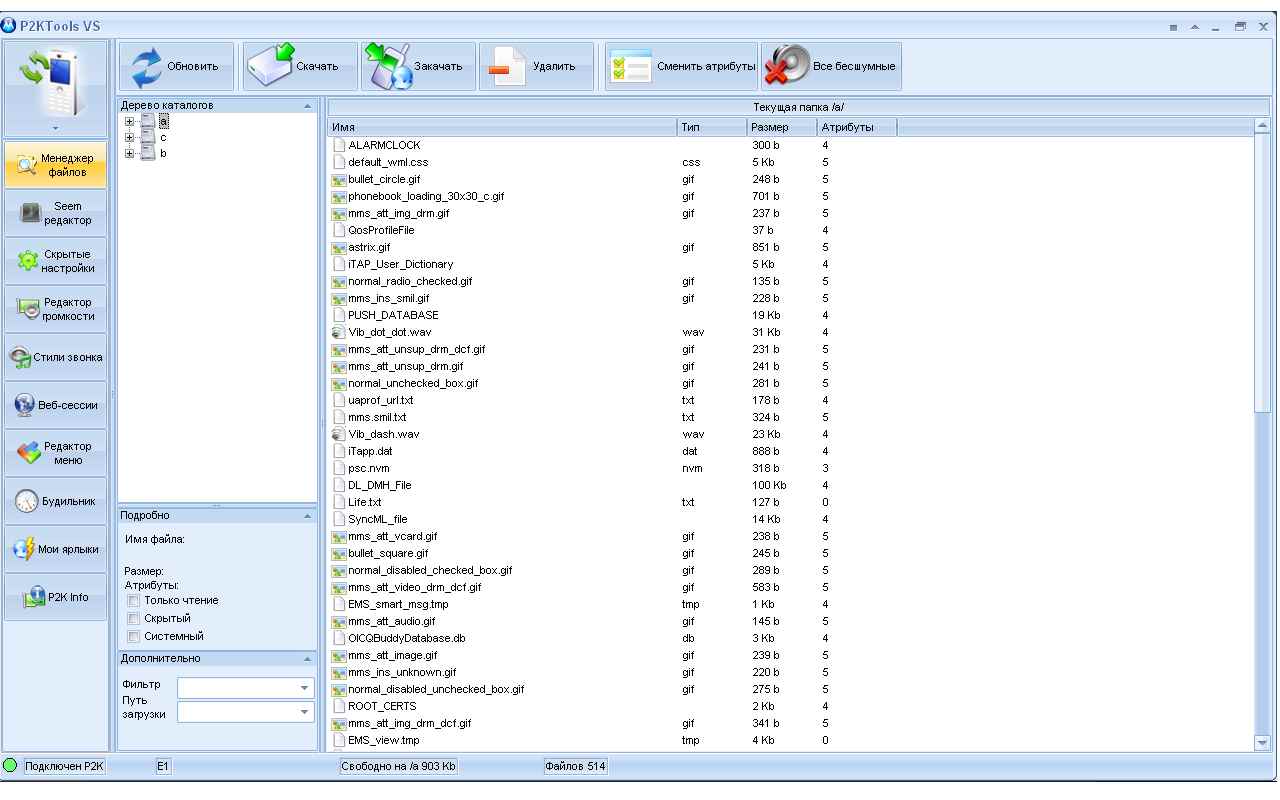Image resolution: width=1280 pixels, height=800 pixels.
Task: Open the Веб-сессии web sessions section
Action: (x=55, y=404)
